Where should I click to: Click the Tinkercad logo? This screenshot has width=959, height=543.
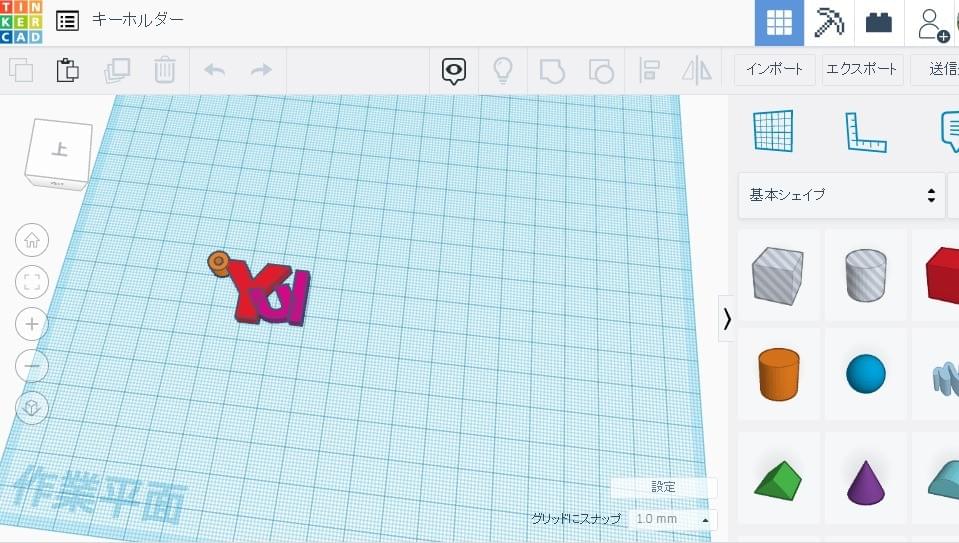tap(21, 22)
